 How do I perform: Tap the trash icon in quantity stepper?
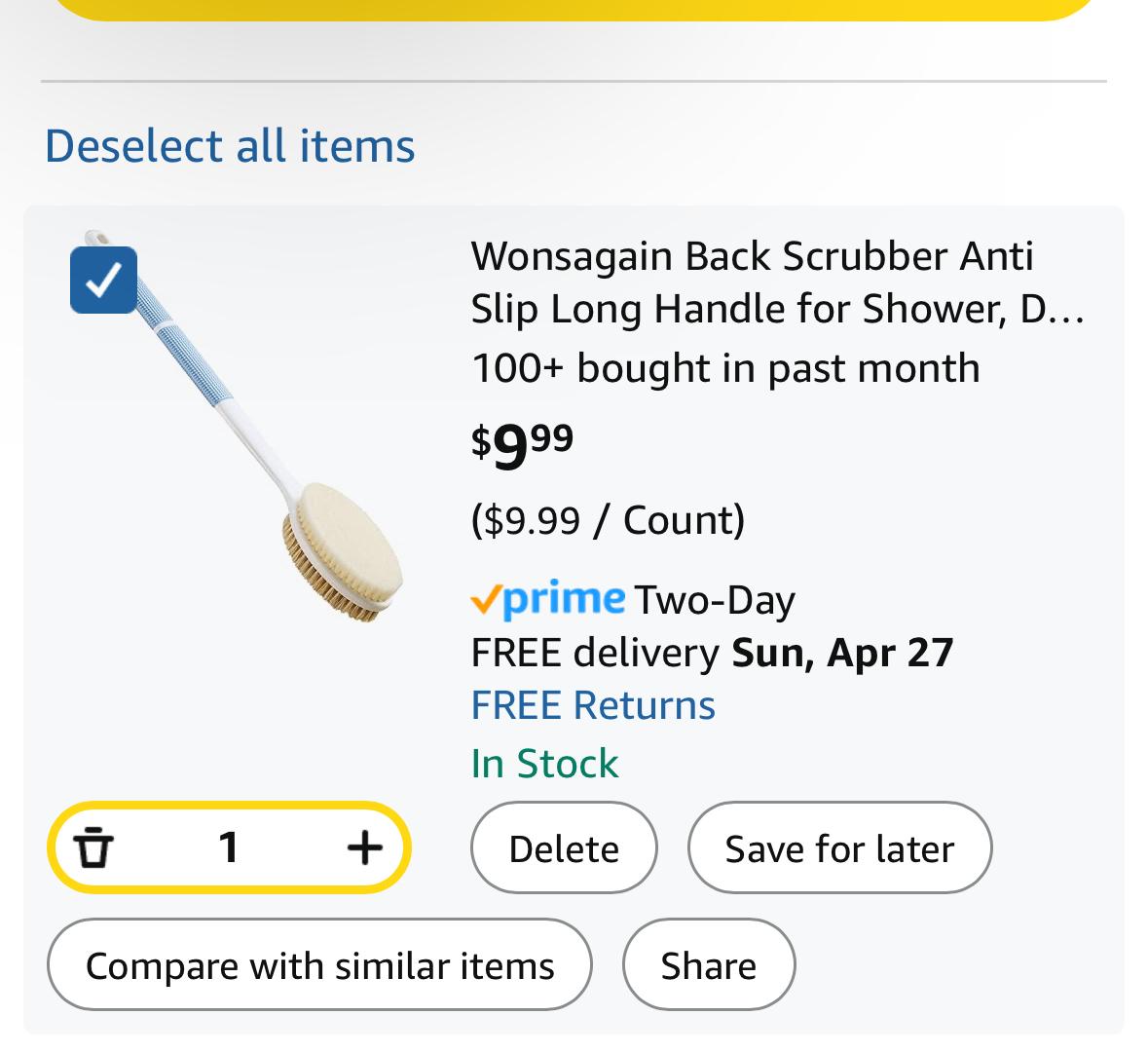tap(93, 847)
